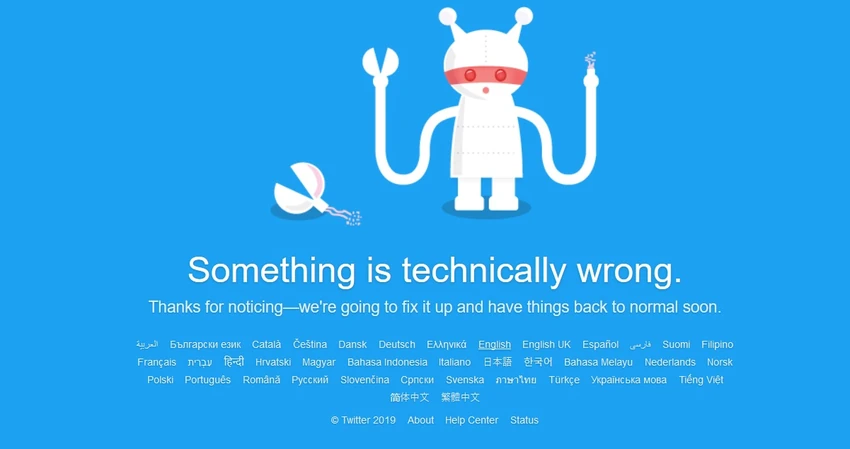Select English UK language link
Image resolution: width=850 pixels, height=449 pixels.
(546, 345)
